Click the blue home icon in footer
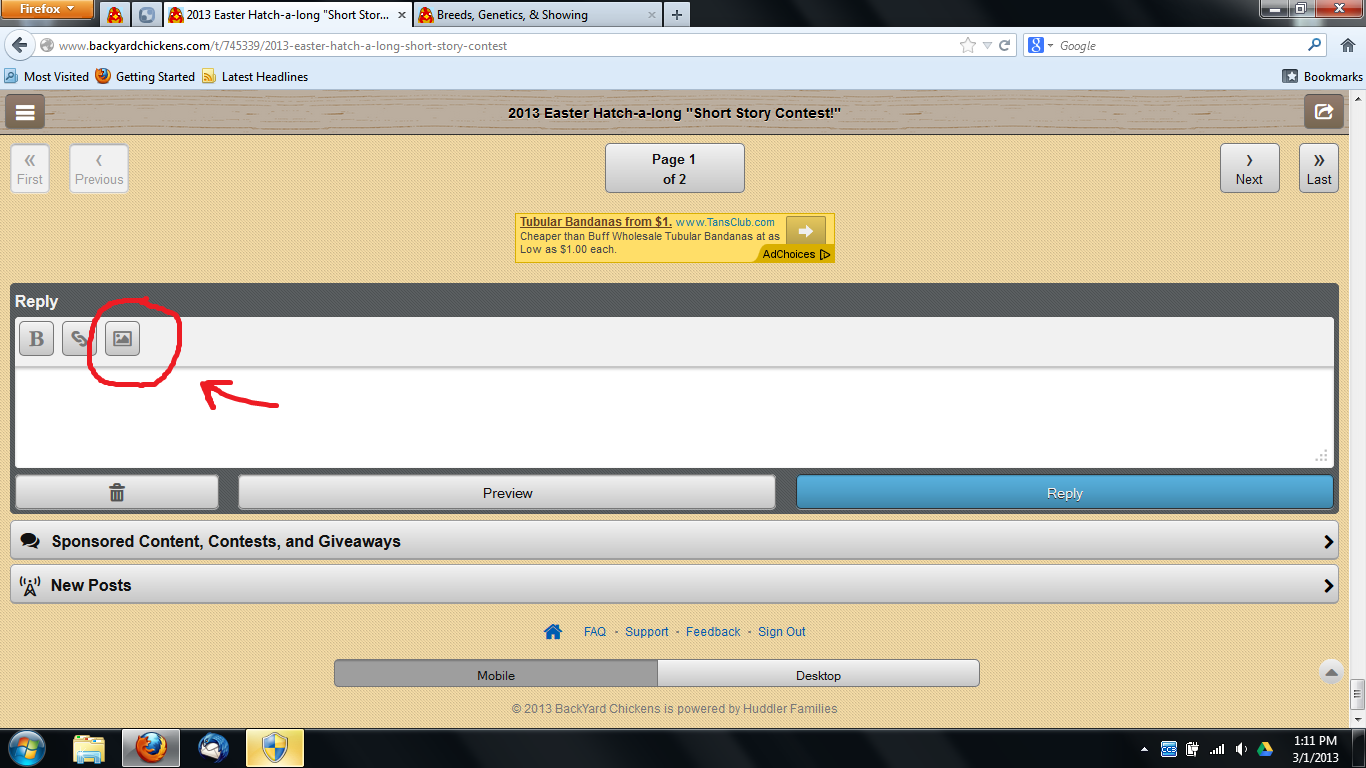This screenshot has width=1366, height=768. (x=553, y=631)
